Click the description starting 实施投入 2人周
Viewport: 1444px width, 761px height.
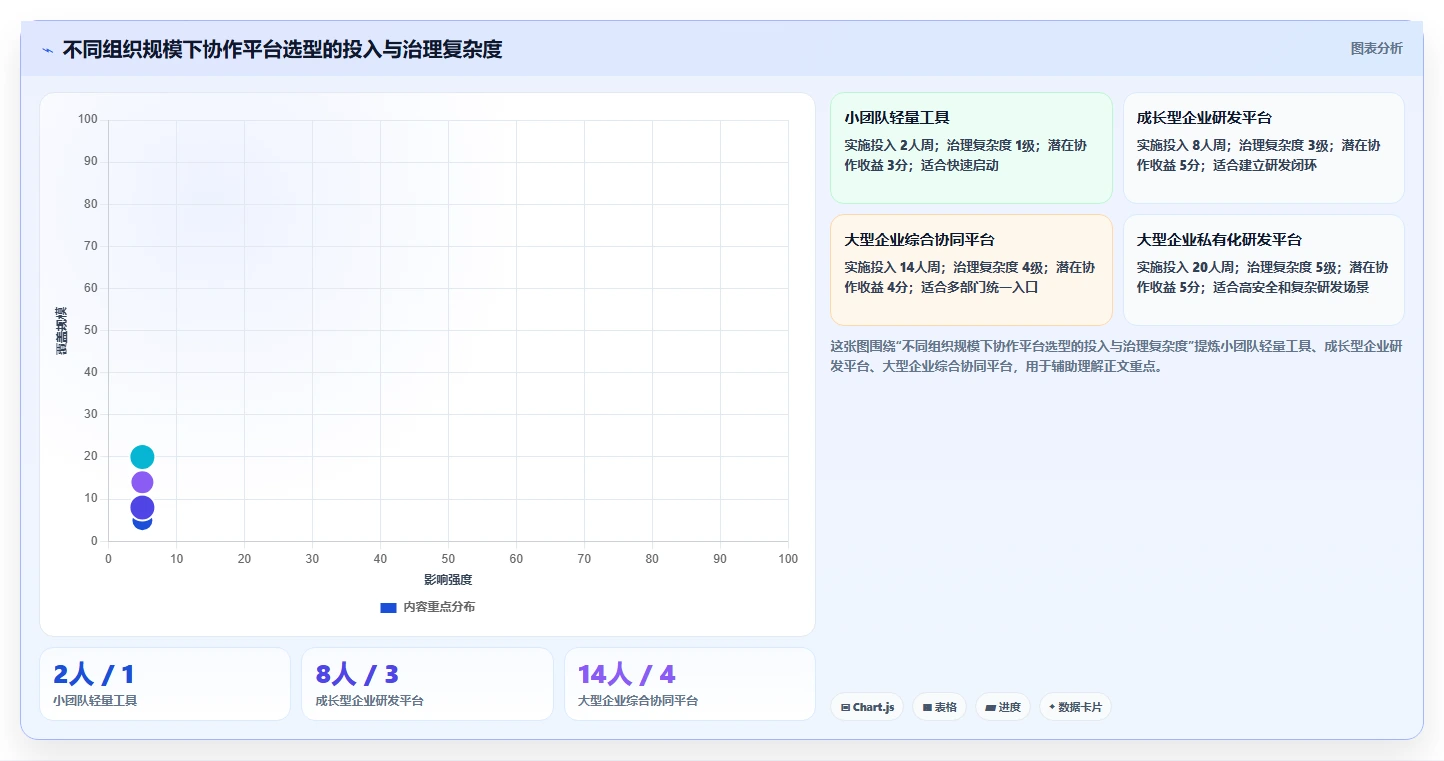point(965,155)
